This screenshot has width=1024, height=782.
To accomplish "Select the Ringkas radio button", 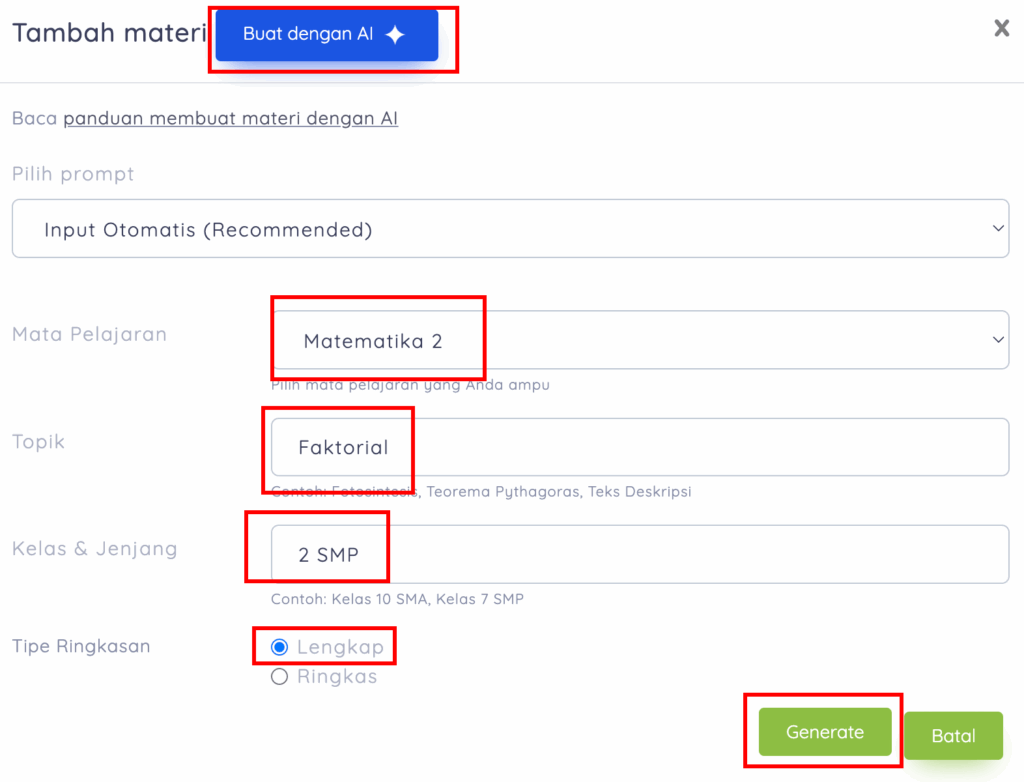I will tap(280, 677).
